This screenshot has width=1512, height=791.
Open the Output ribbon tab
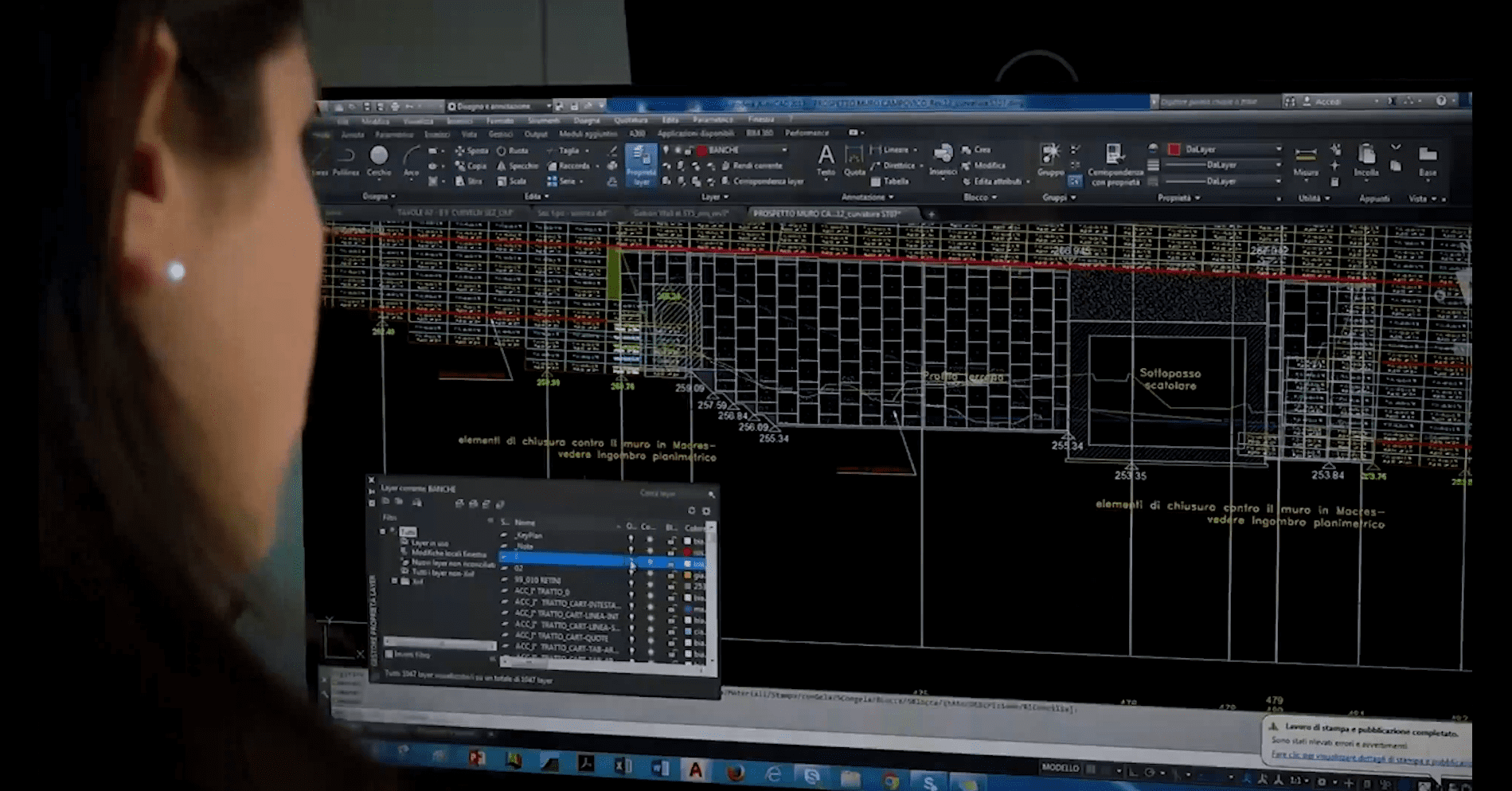535,134
